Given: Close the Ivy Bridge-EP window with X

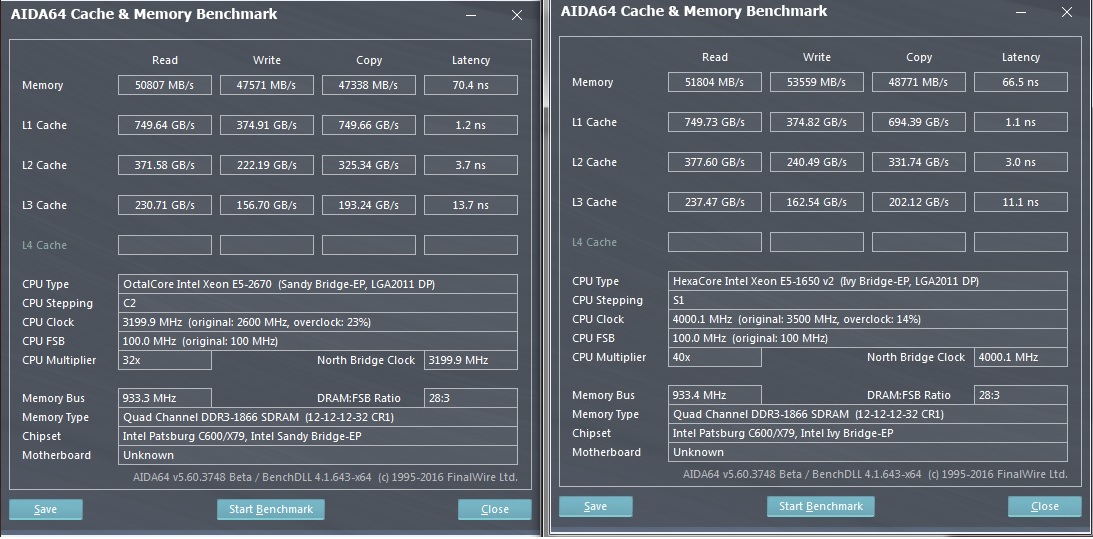Looking at the screenshot, I should point(1067,13).
